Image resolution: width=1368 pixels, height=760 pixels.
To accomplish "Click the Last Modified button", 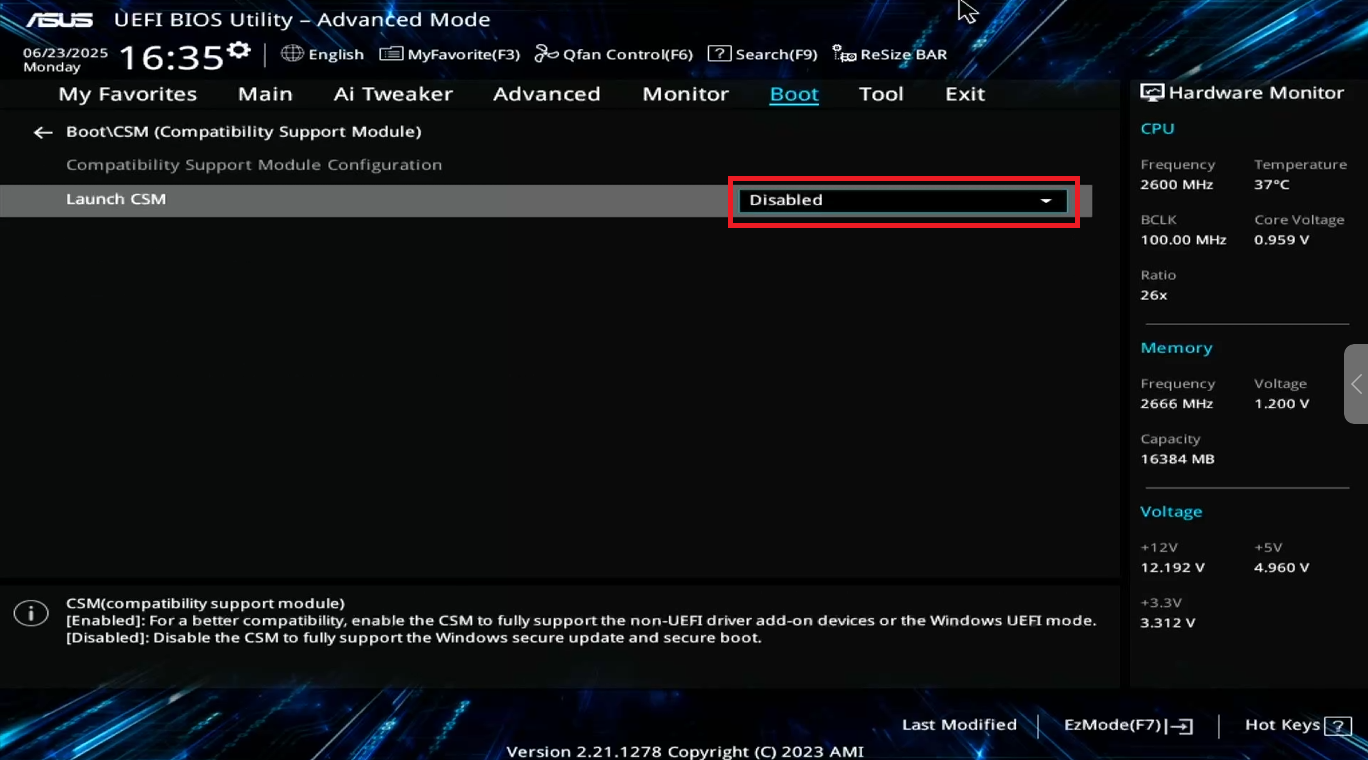I will (x=959, y=725).
